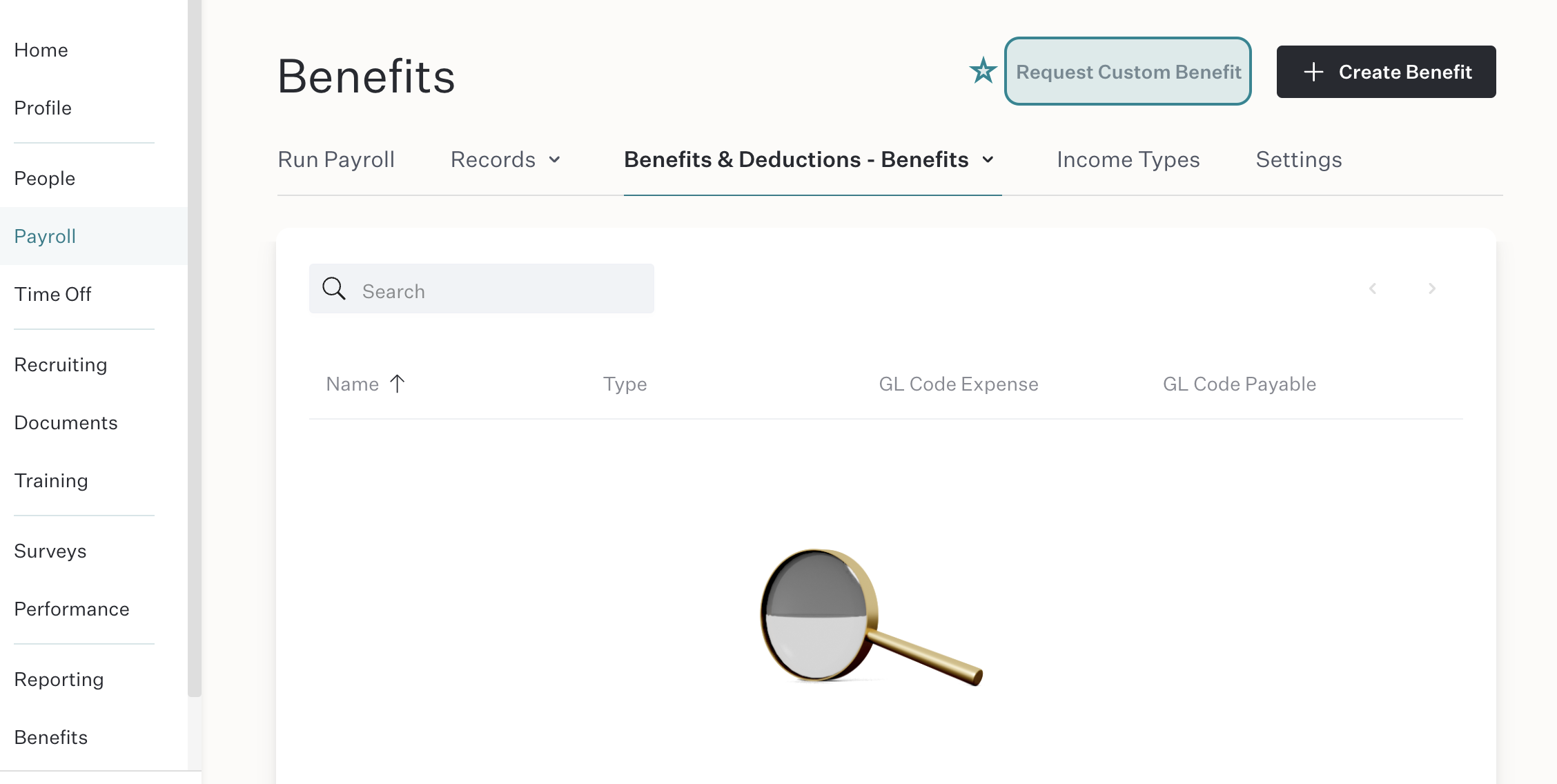Screen dimensions: 1557x784
Task: Click the magnifier icon in search box
Action: [x=334, y=288]
